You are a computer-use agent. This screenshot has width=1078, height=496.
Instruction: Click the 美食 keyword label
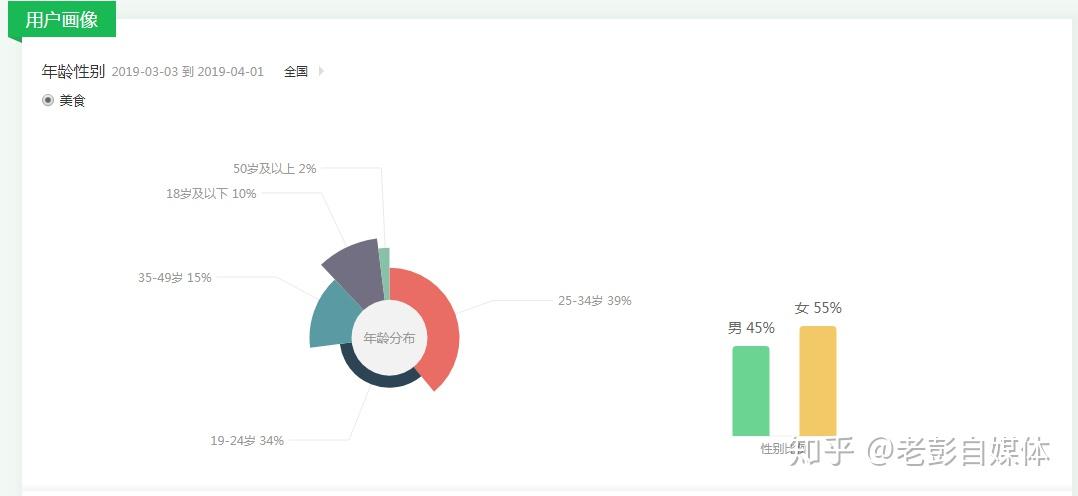72,100
